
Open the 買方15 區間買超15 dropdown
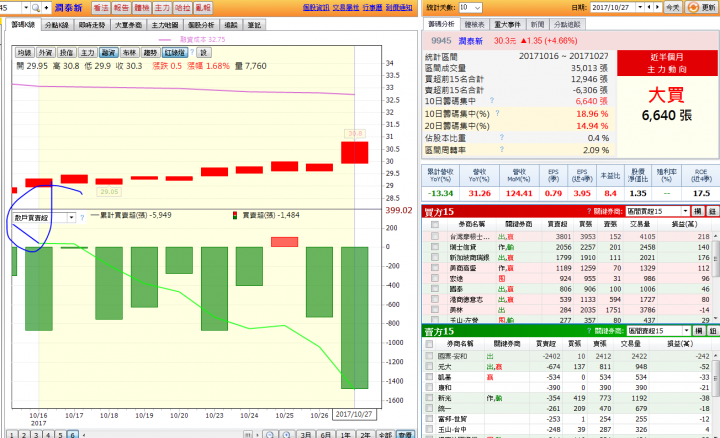[658, 211]
